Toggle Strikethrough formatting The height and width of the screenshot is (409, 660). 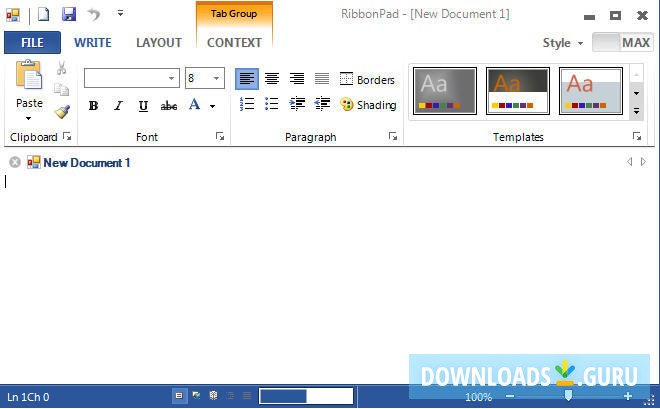coord(168,106)
